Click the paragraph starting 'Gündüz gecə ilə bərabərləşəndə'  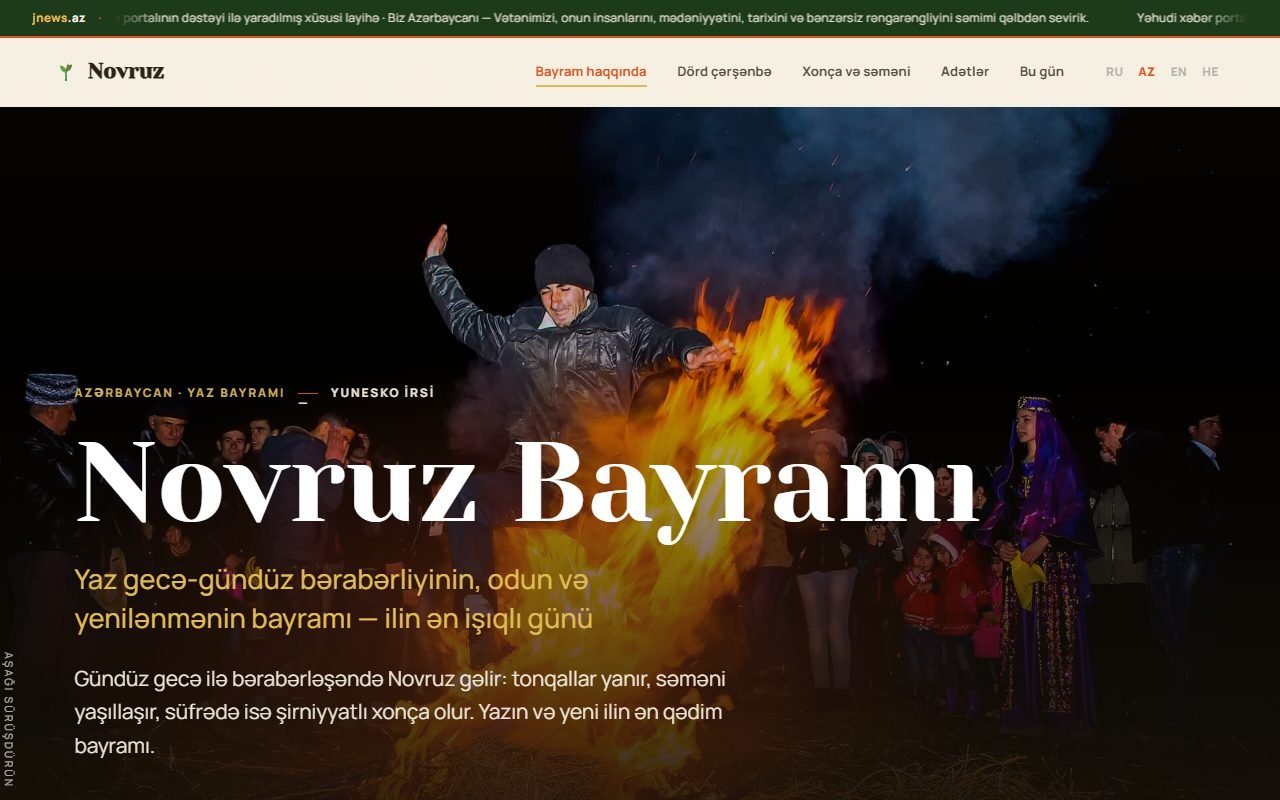400,713
